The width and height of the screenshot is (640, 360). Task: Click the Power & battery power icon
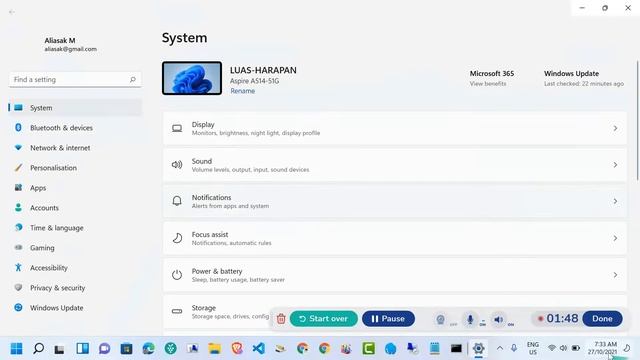point(177,275)
